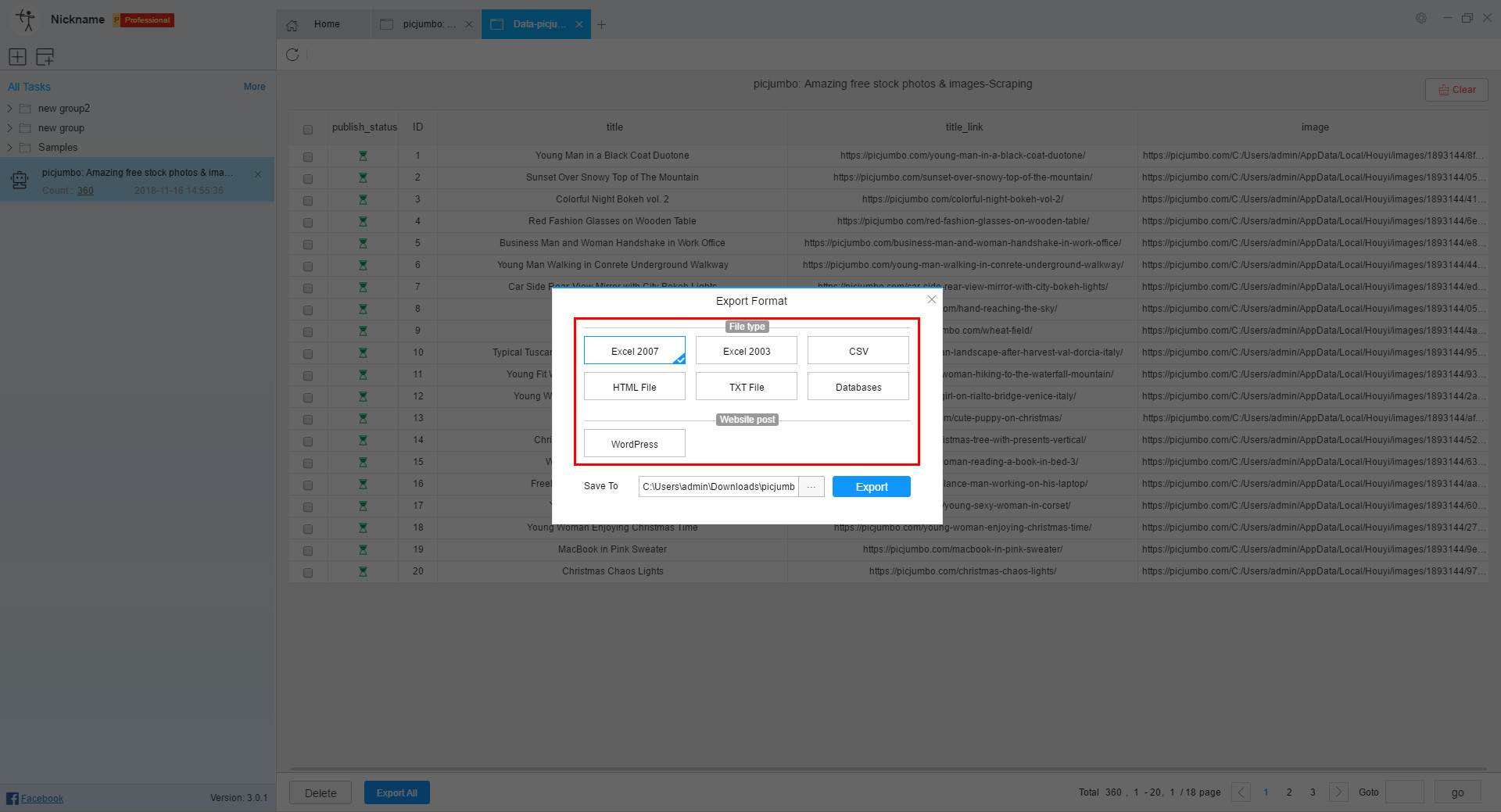The width and height of the screenshot is (1501, 812).
Task: Click the title_link column header
Action: click(964, 127)
